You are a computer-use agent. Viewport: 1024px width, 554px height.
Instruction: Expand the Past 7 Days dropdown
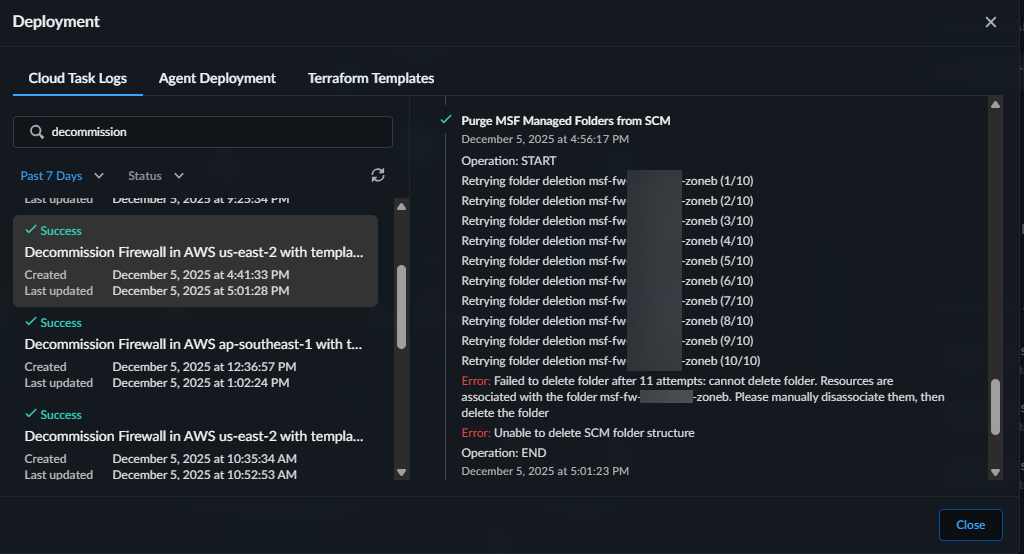(x=62, y=176)
